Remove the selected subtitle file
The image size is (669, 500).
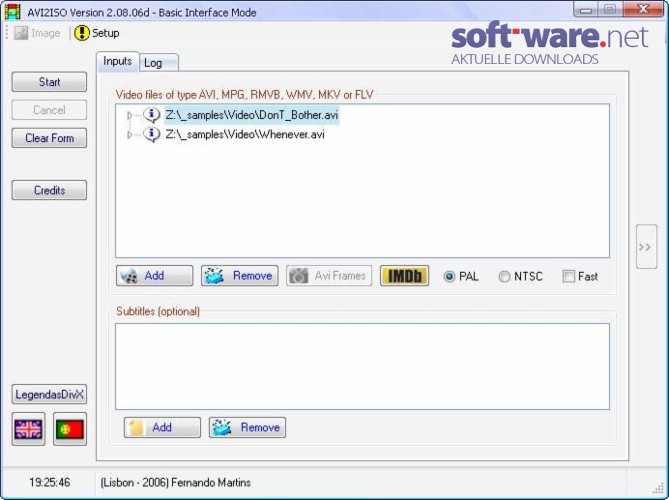tap(247, 427)
